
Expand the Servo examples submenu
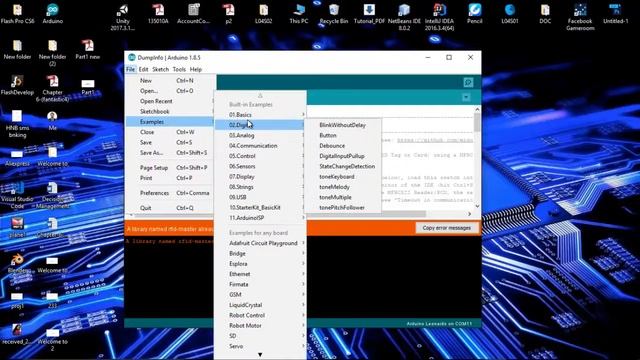[x=260, y=346]
